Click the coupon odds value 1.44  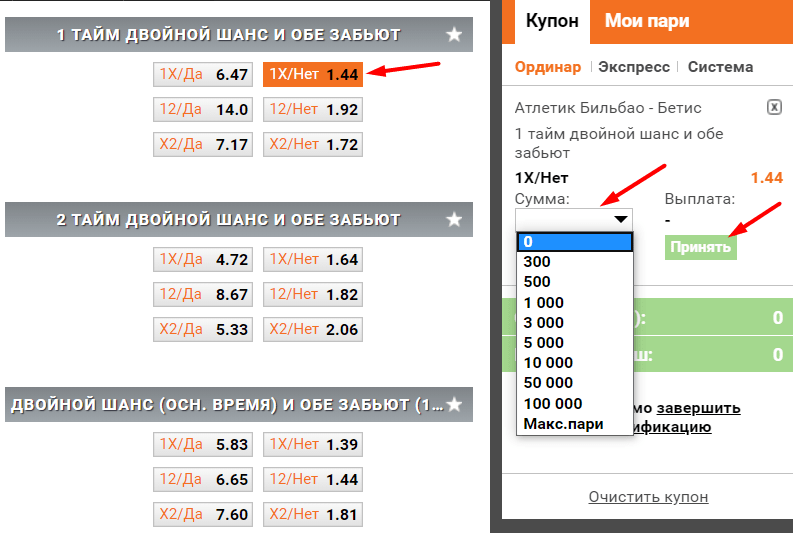pos(767,178)
